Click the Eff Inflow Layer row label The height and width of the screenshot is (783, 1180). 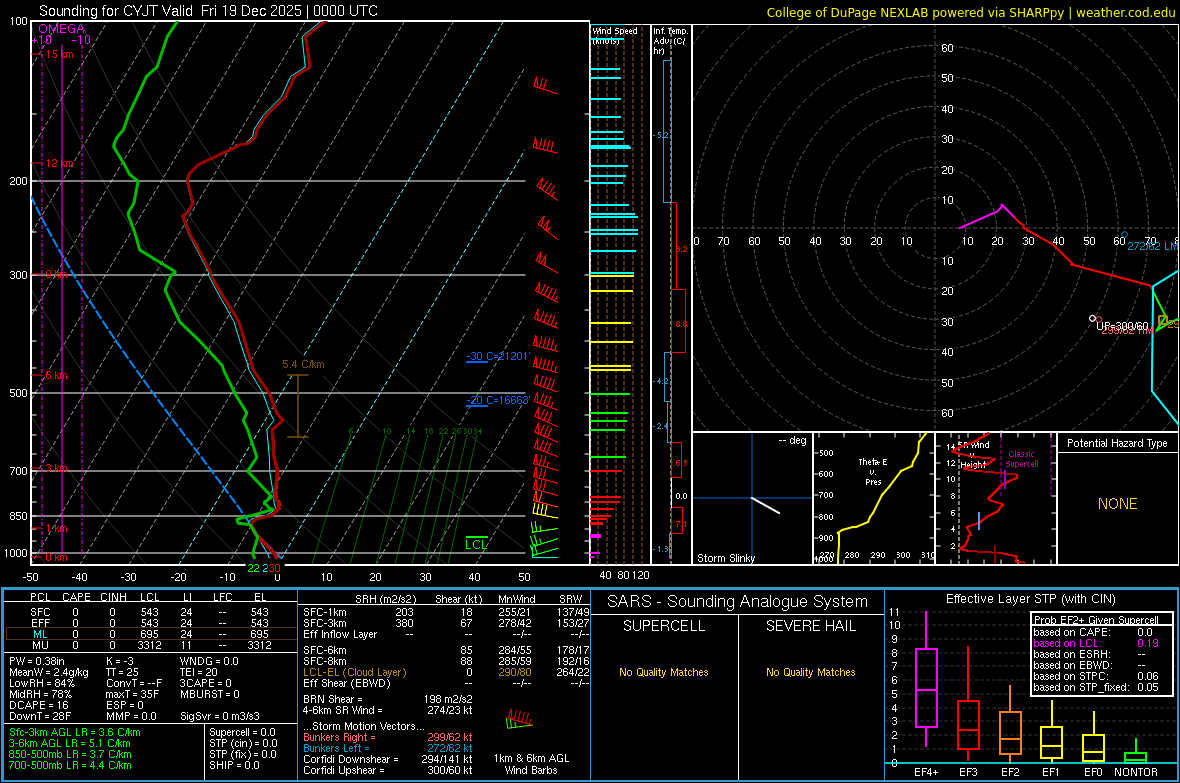tap(340, 634)
